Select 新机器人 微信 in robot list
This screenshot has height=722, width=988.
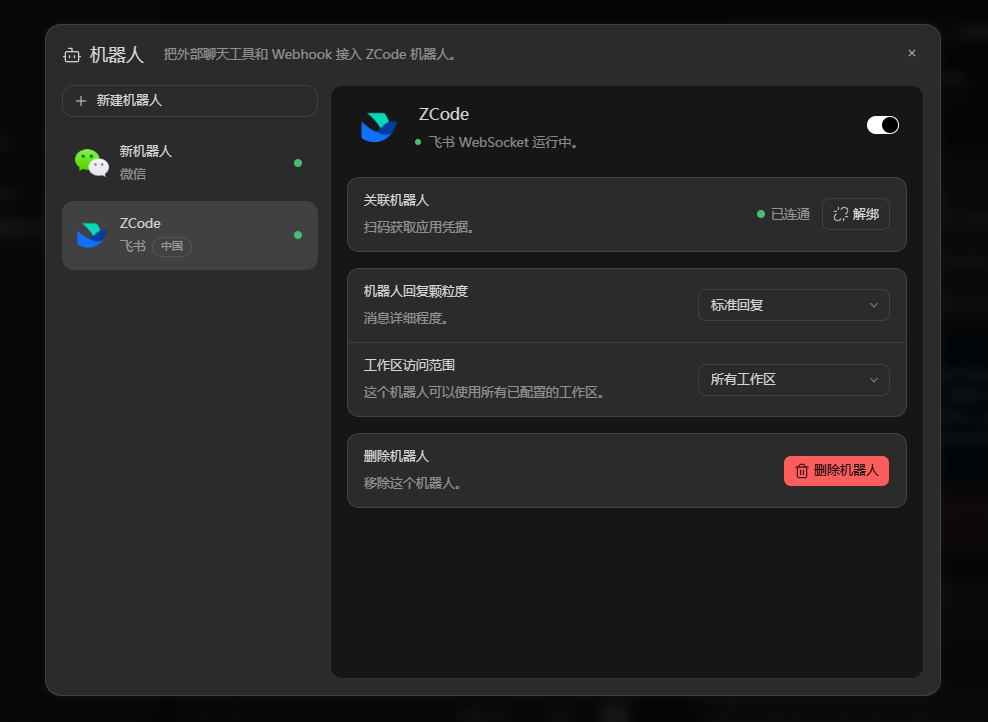190,163
